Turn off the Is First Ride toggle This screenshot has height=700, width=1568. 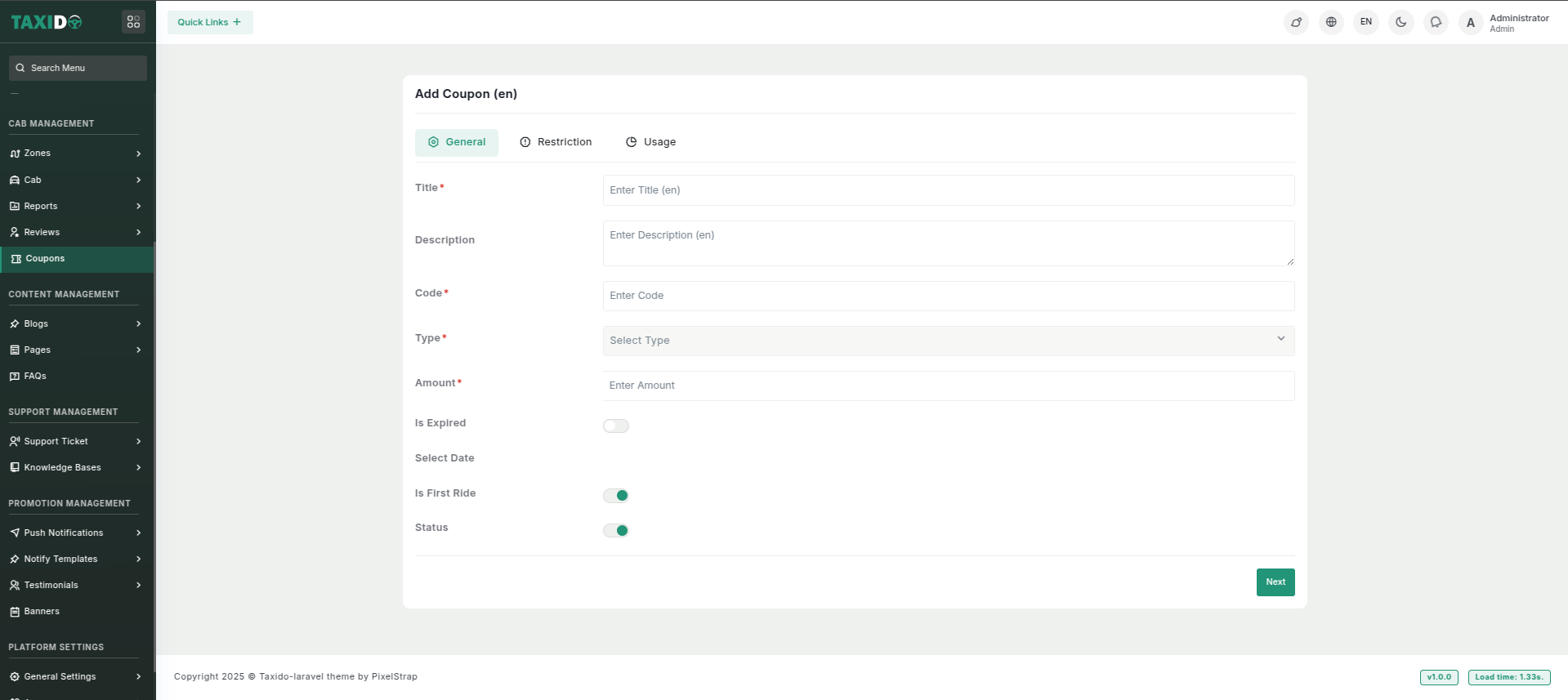[616, 496]
